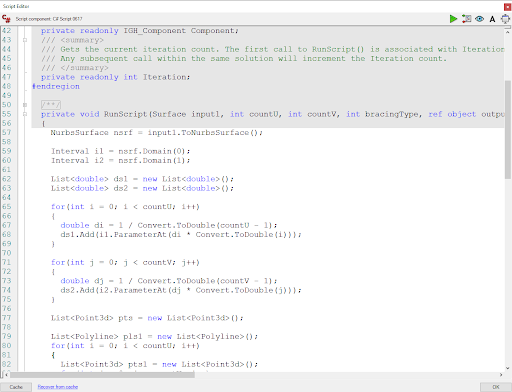The width and height of the screenshot is (512, 392).
Task: Click the C# script component icon
Action: [x=6, y=19]
